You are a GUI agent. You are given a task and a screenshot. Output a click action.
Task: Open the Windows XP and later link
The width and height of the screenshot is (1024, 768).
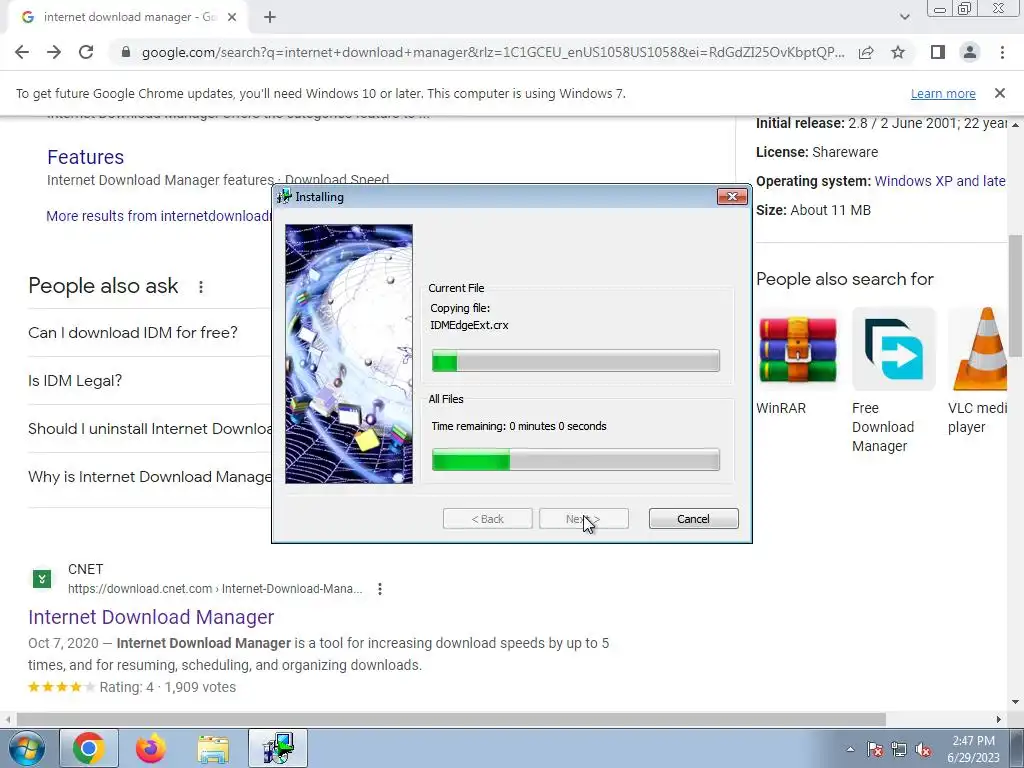coord(940,181)
